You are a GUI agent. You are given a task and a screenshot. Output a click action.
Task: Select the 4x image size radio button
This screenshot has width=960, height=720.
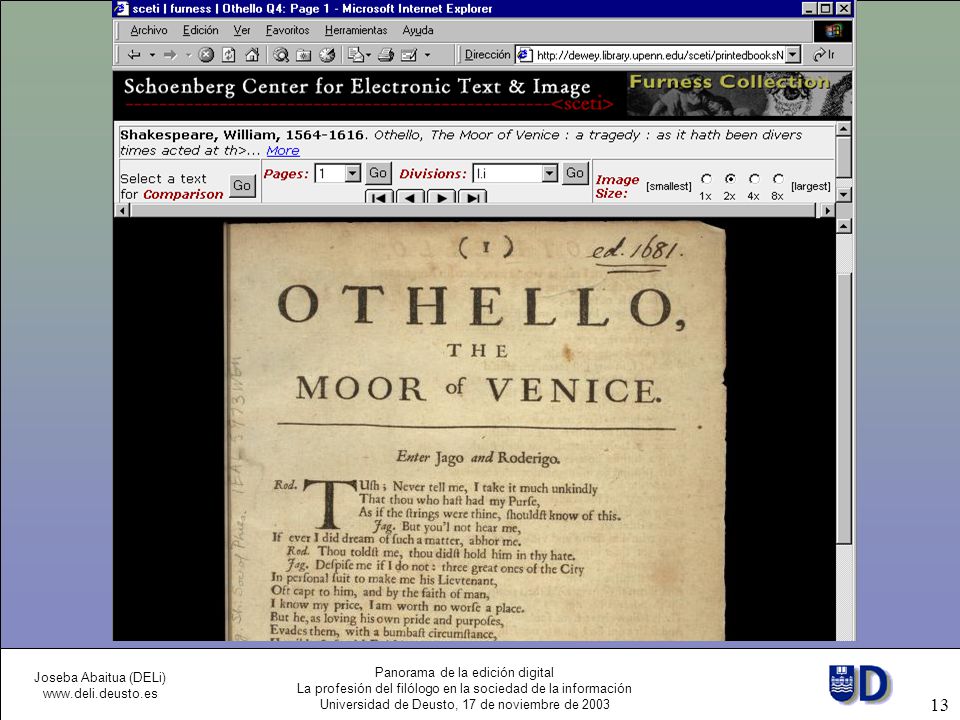[754, 179]
